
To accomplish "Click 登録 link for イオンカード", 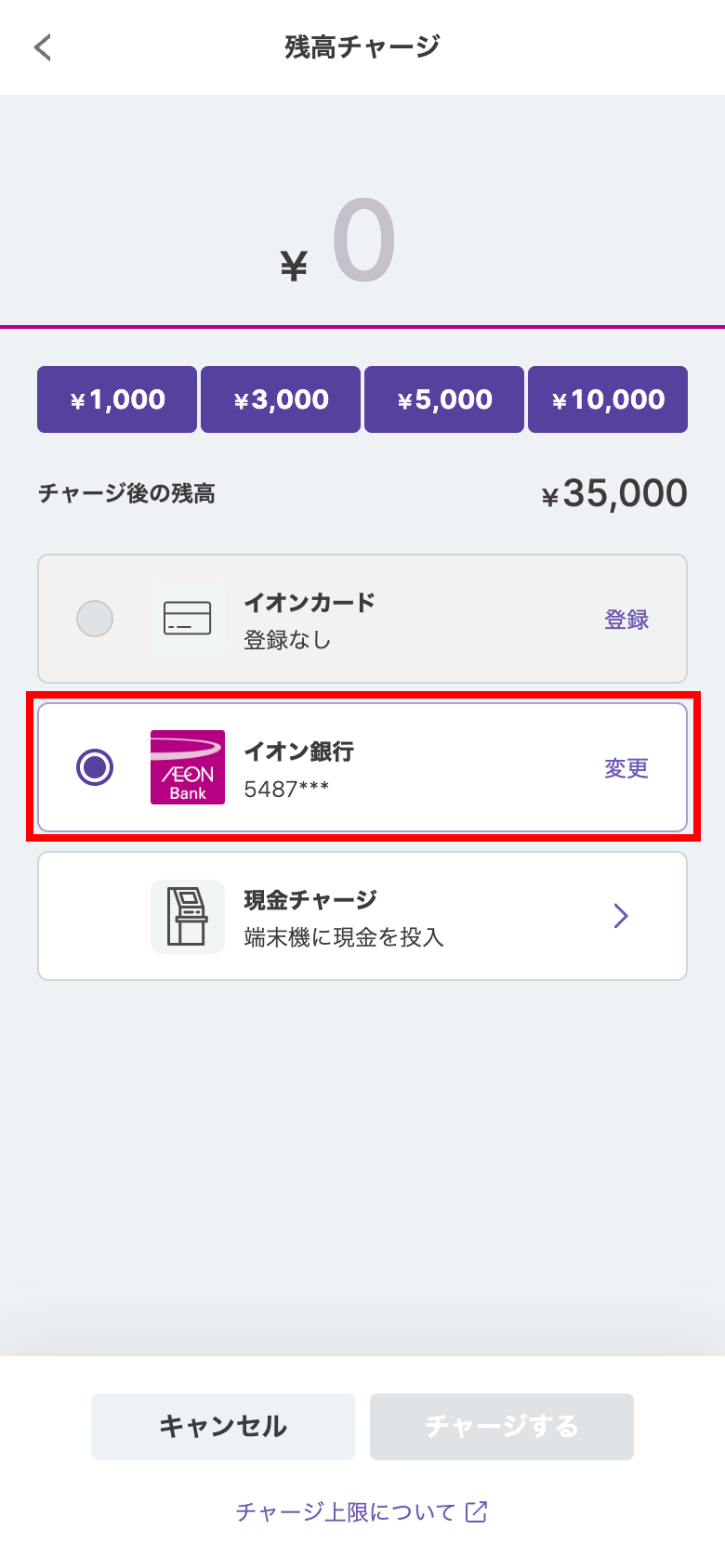I will [x=626, y=620].
